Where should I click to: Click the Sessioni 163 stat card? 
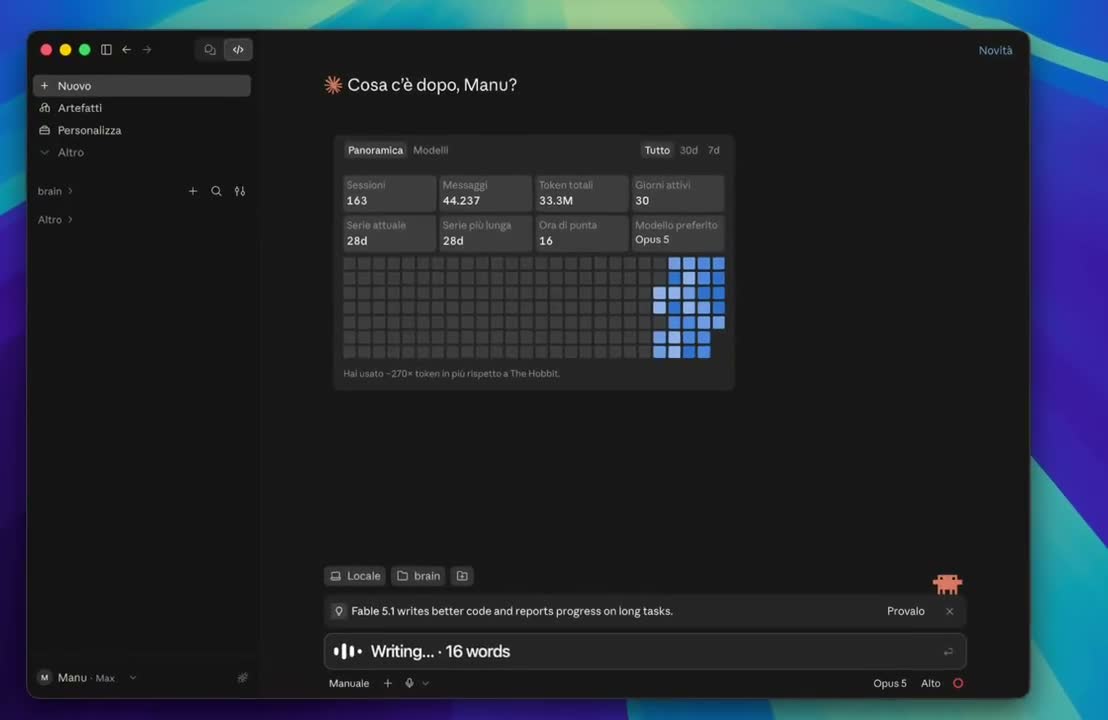pos(389,193)
